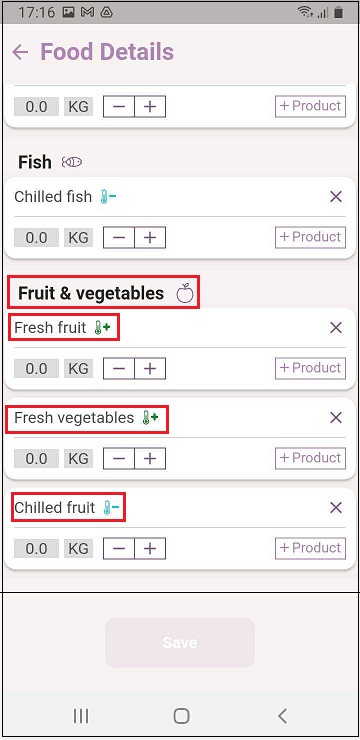Remove the Fresh fruit item

(x=336, y=328)
